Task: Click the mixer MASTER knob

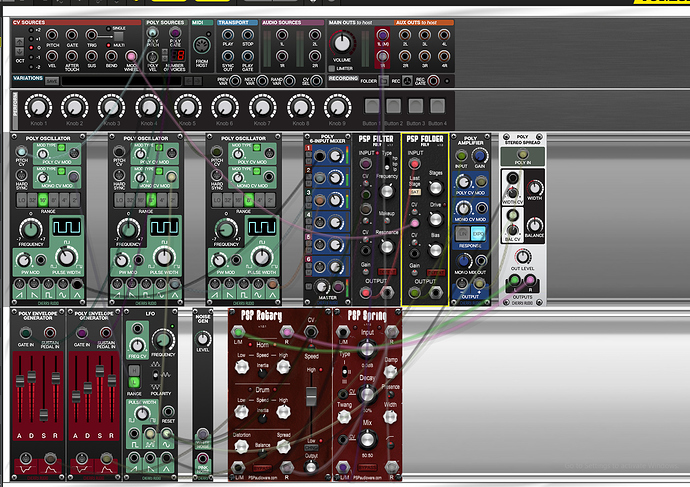Action: (322, 287)
